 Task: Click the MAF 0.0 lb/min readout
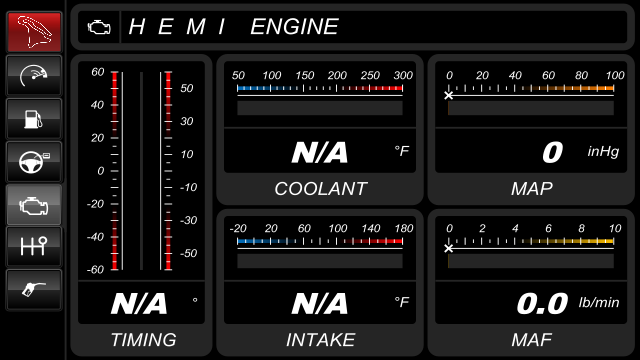568,304
